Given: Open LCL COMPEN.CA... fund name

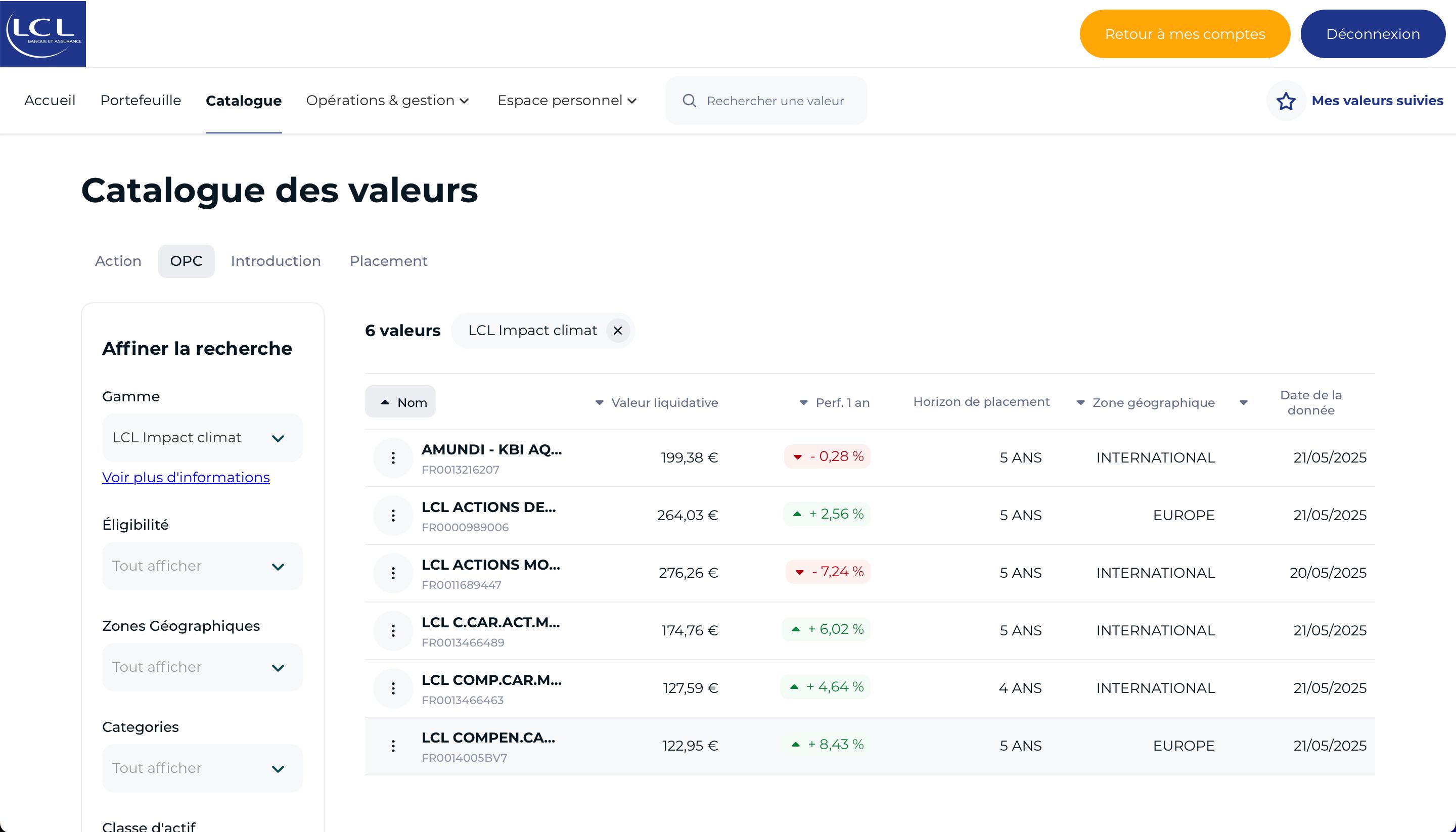Looking at the screenshot, I should click(x=488, y=738).
